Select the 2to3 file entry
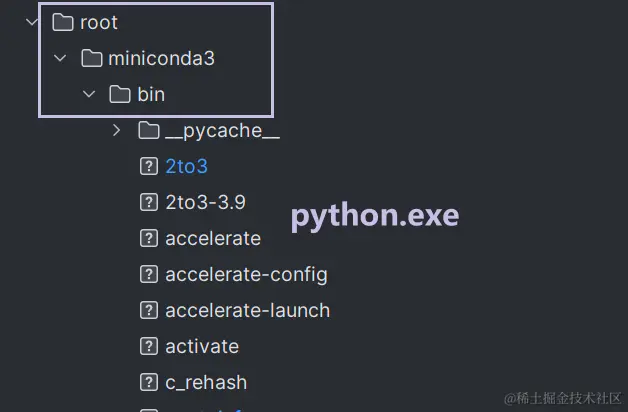628x412 pixels. [x=186, y=166]
